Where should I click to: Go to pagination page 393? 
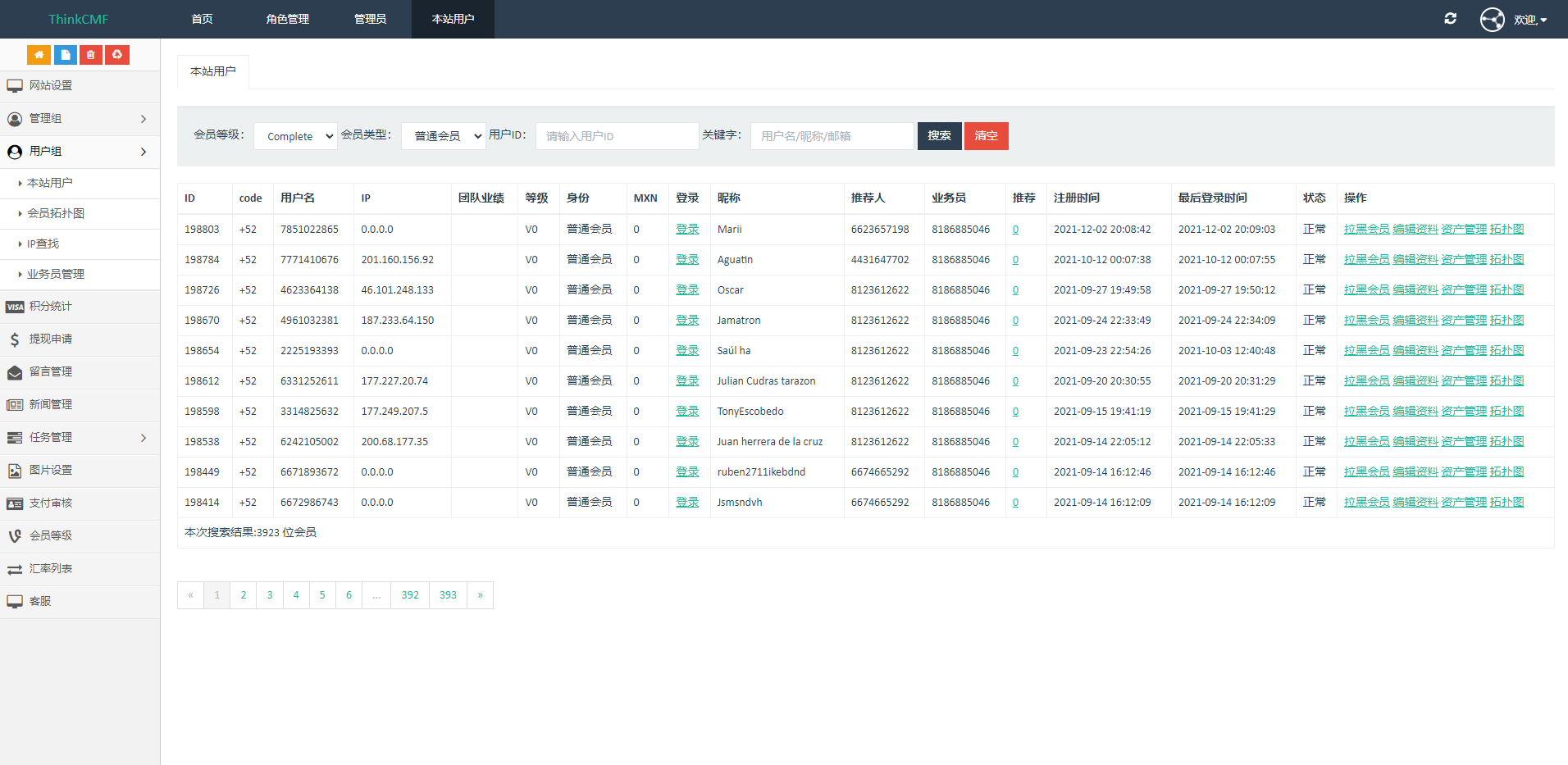tap(448, 595)
